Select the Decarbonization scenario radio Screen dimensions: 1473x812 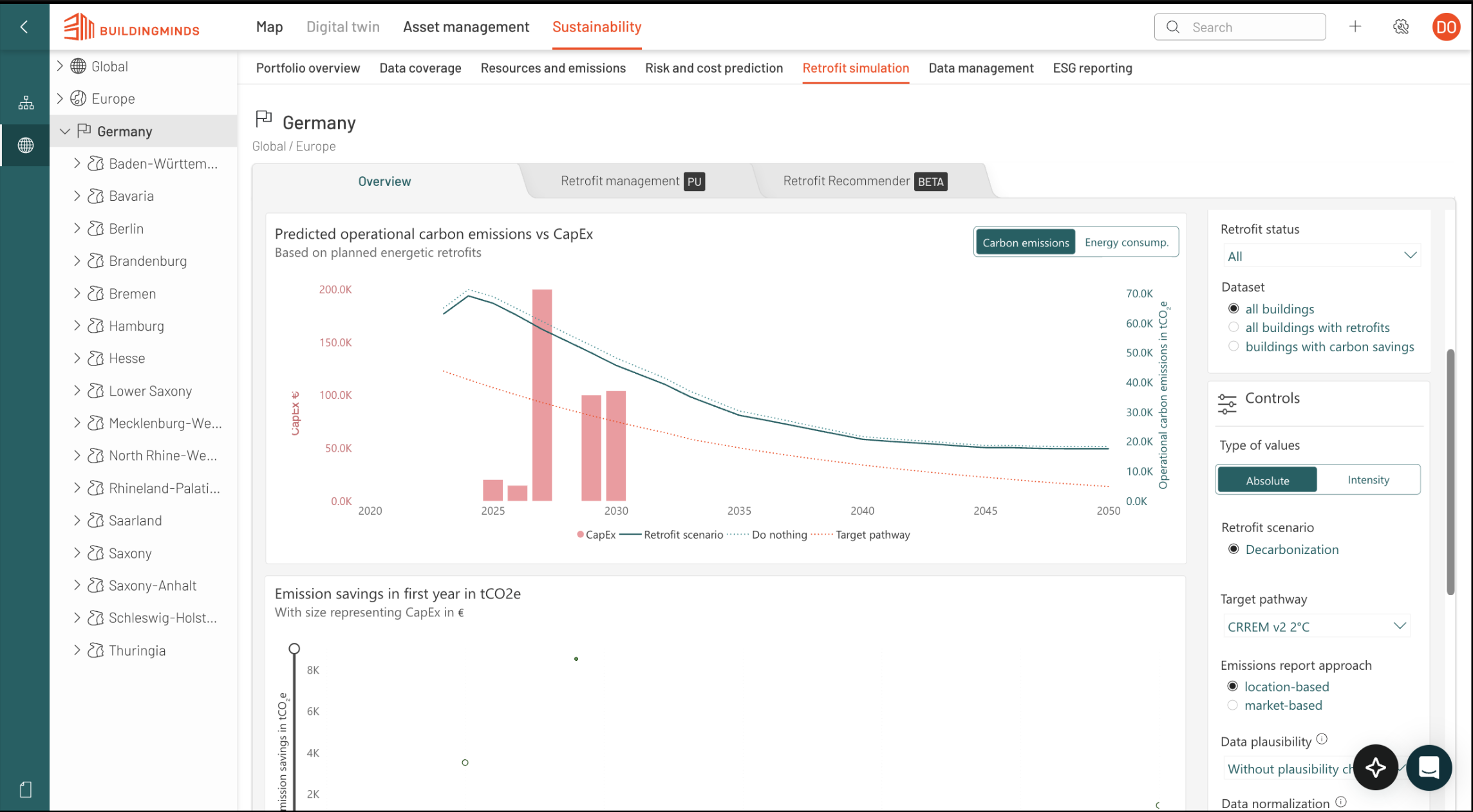pyautogui.click(x=1234, y=549)
